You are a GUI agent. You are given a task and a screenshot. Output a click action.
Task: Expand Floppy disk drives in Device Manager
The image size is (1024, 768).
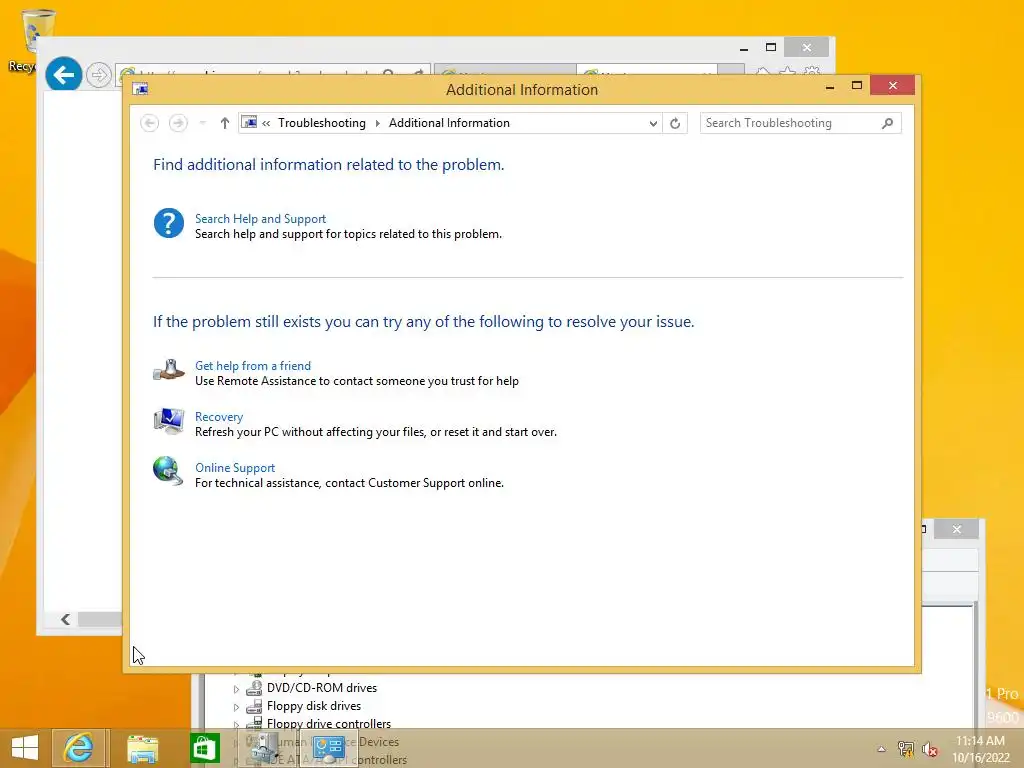236,707
